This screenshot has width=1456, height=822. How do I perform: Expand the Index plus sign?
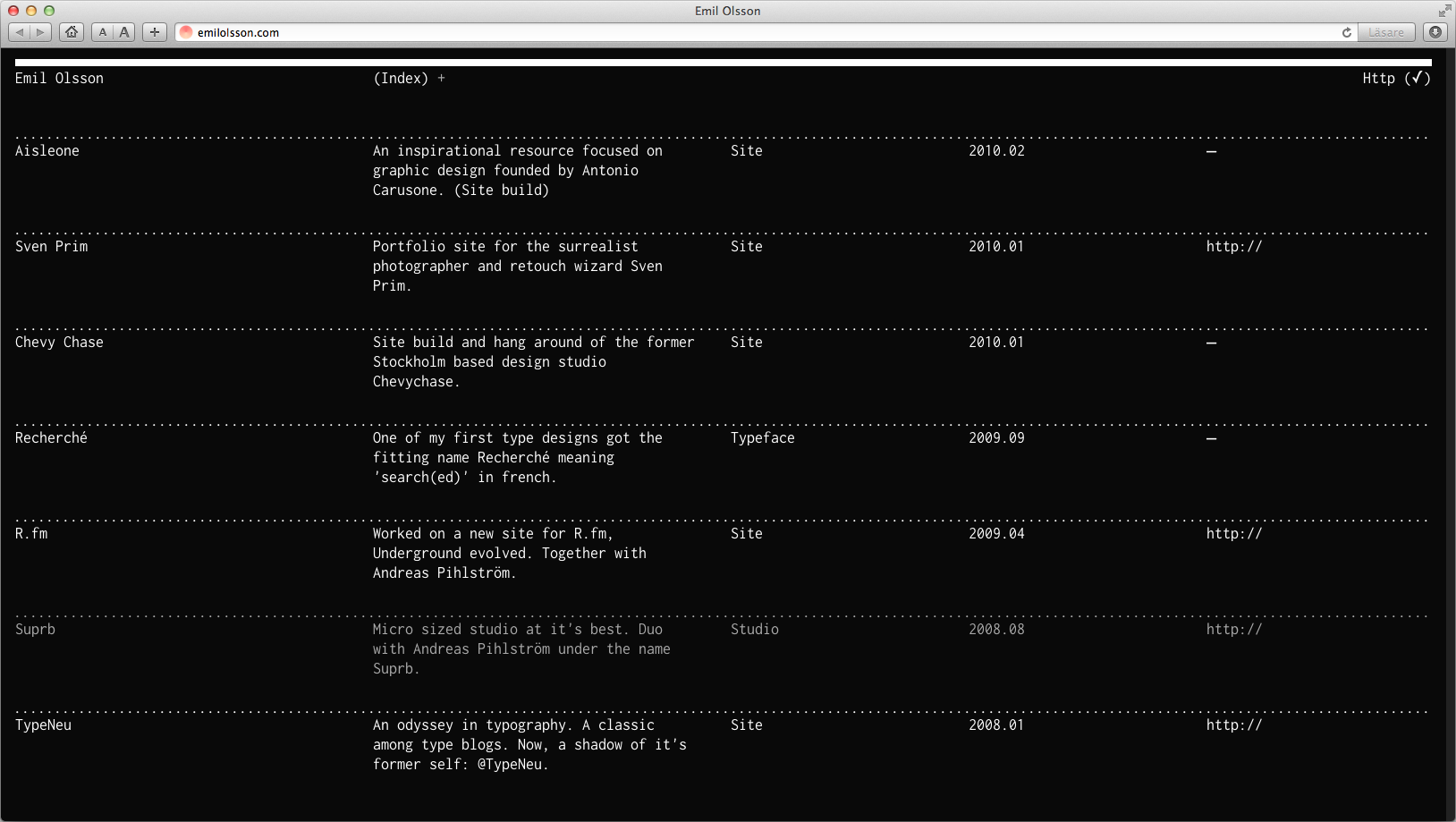[441, 79]
